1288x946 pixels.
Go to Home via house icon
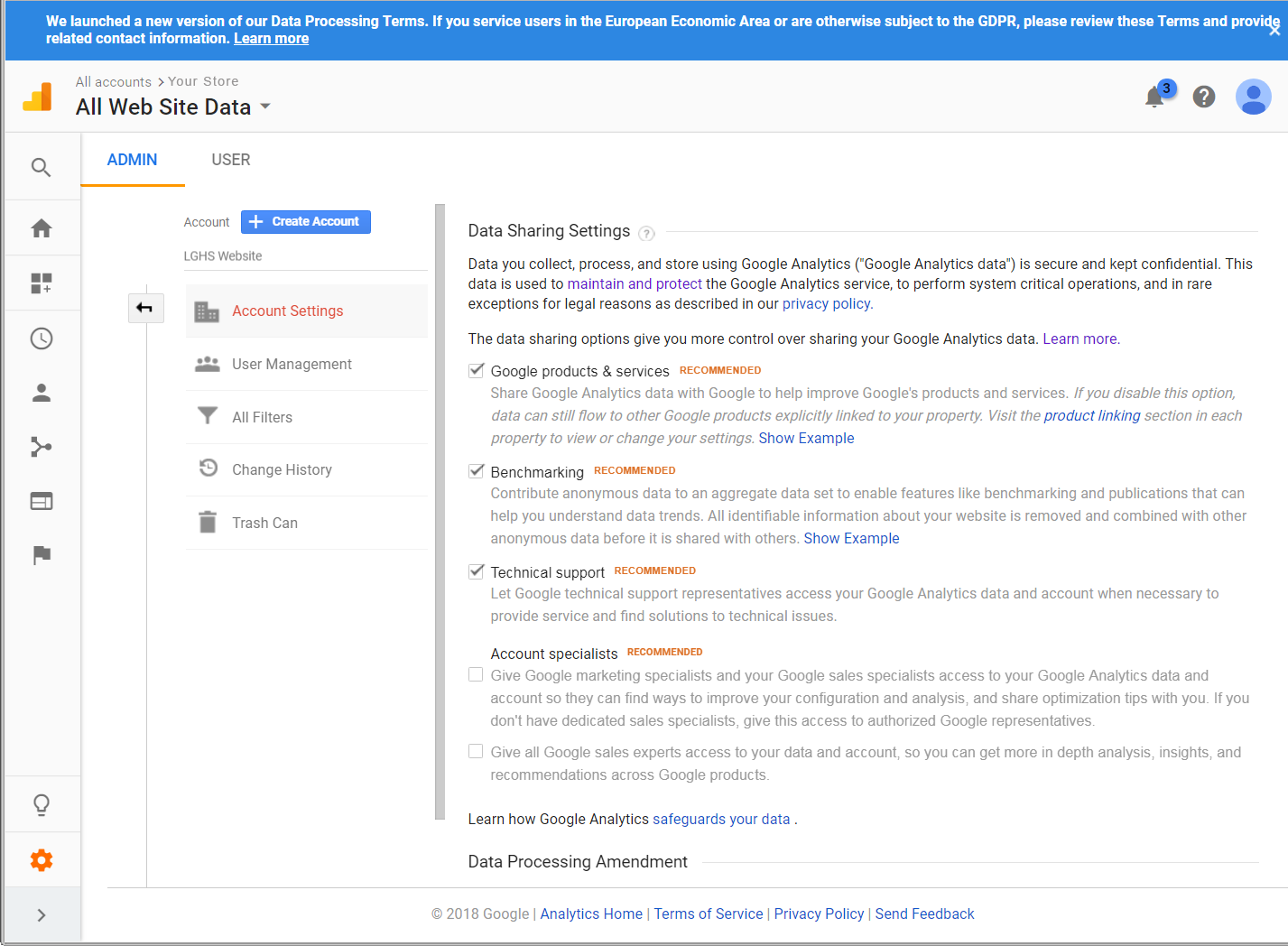[x=41, y=228]
